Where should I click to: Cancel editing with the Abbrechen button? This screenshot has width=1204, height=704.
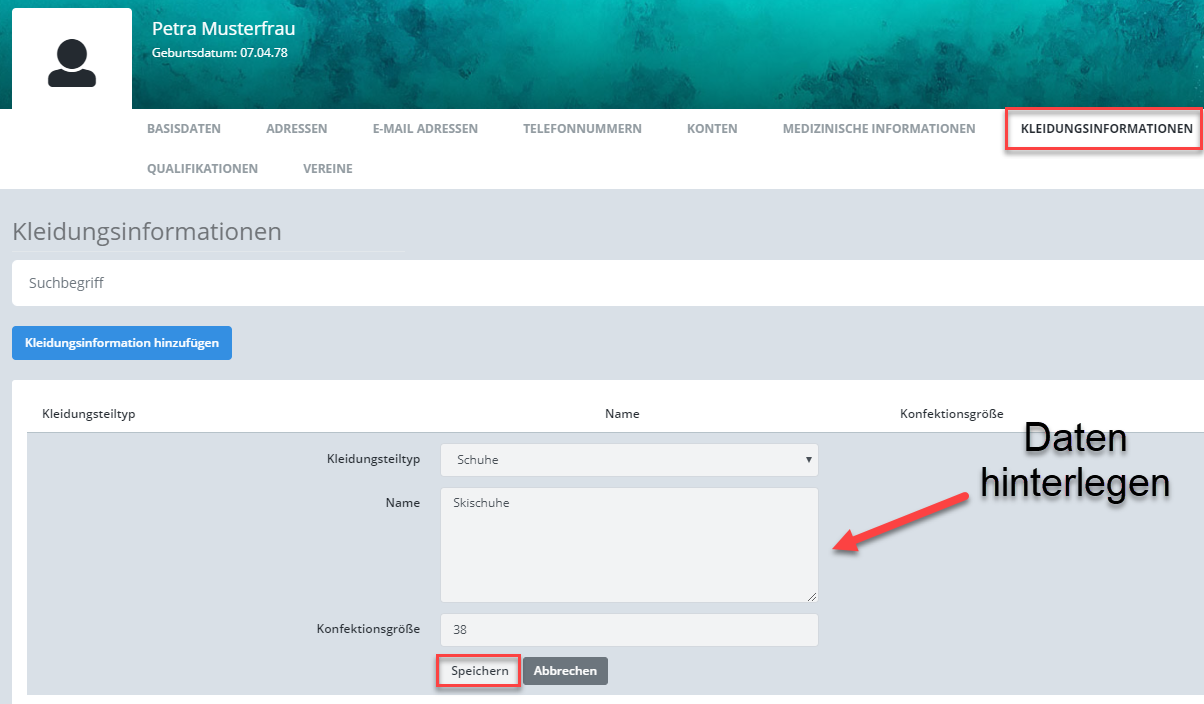click(565, 671)
